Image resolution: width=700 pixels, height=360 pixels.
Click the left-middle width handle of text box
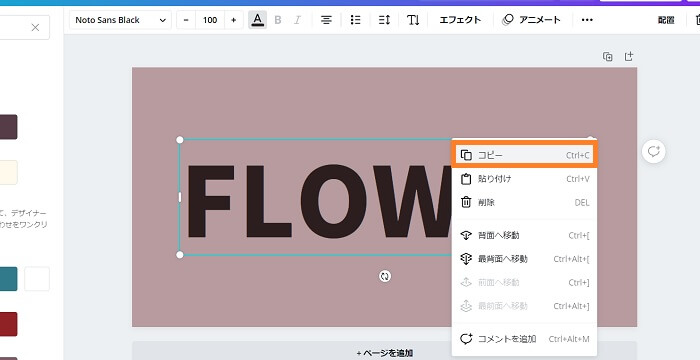180,197
